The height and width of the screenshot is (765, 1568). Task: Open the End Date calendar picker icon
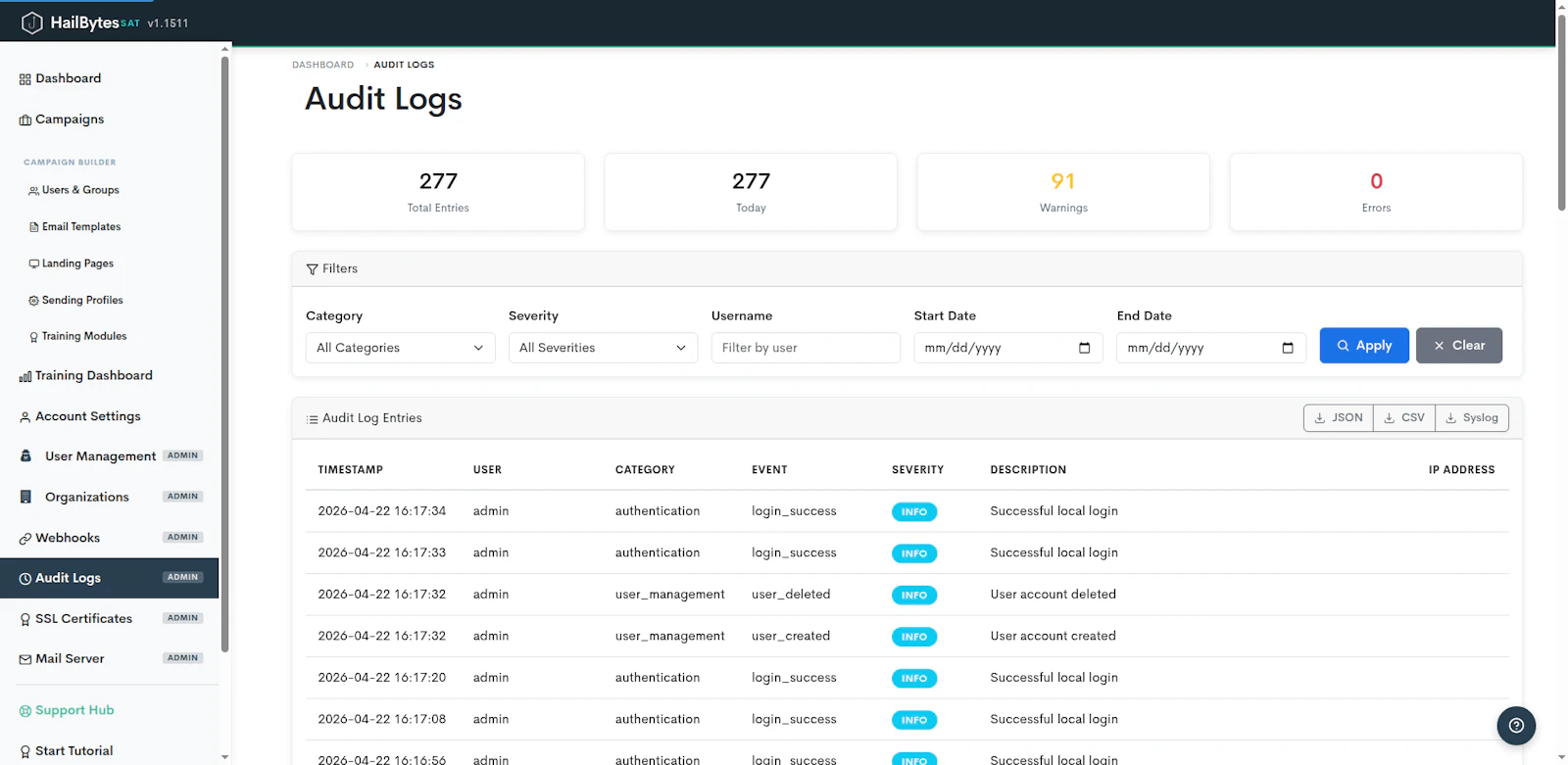1288,348
